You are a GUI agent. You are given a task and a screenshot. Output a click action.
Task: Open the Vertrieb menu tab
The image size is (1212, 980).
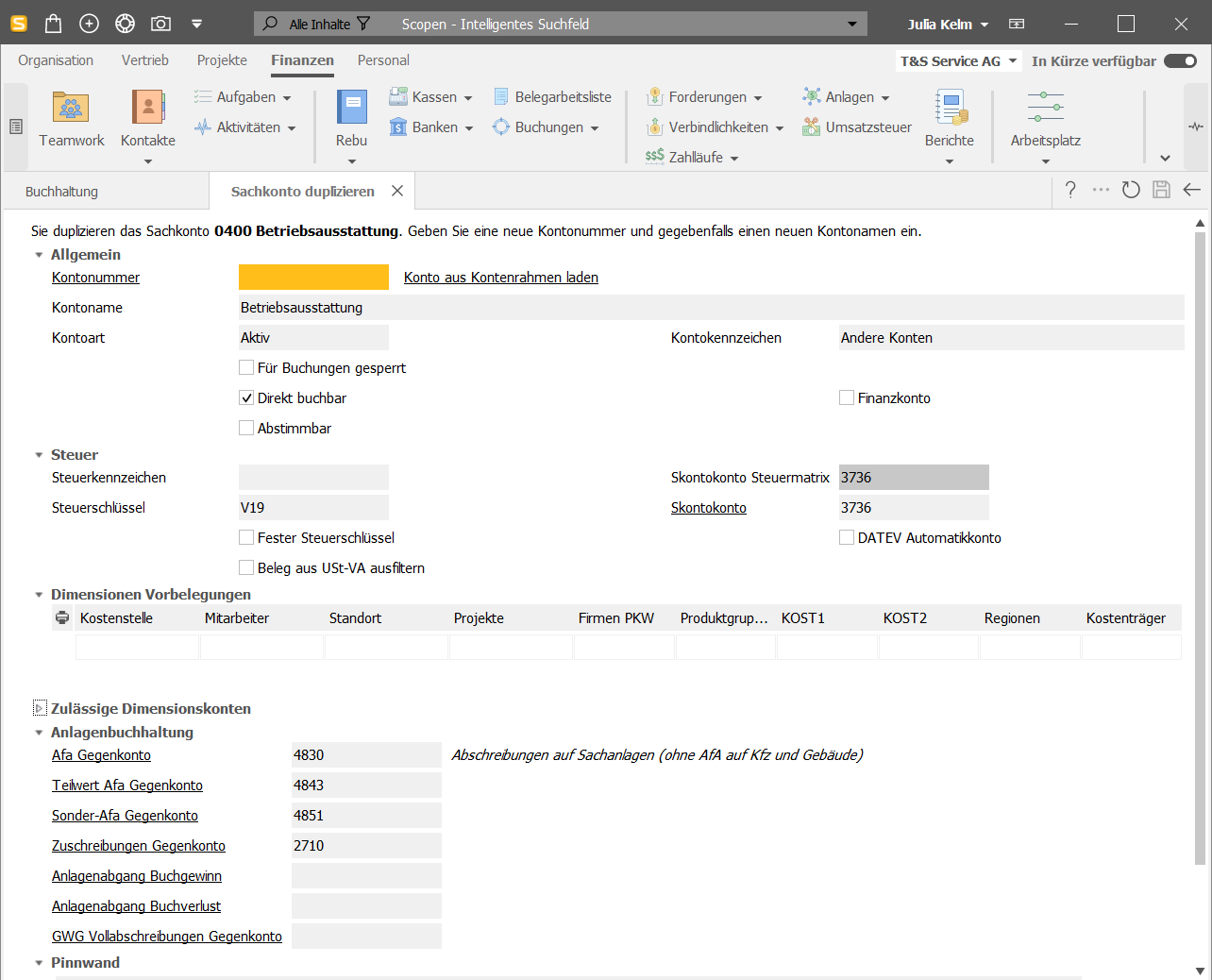pyautogui.click(x=145, y=60)
